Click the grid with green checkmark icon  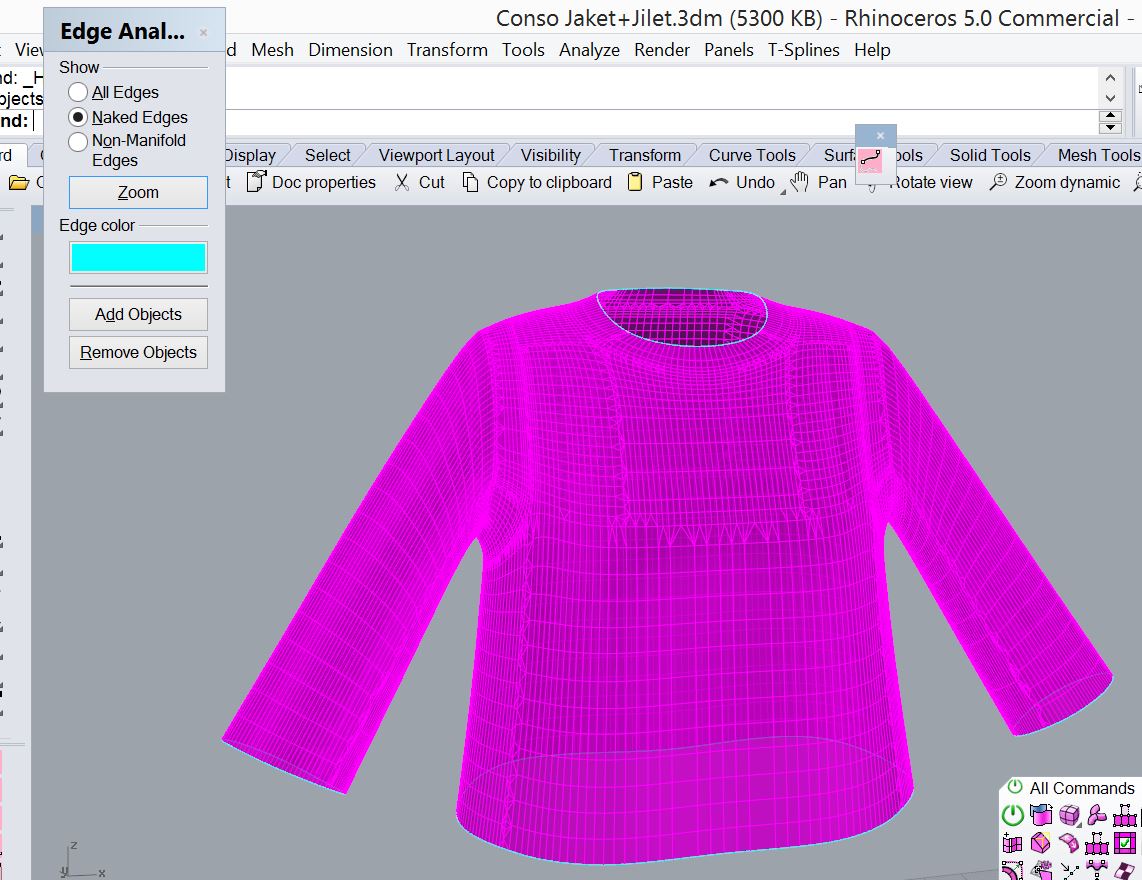click(x=1125, y=844)
